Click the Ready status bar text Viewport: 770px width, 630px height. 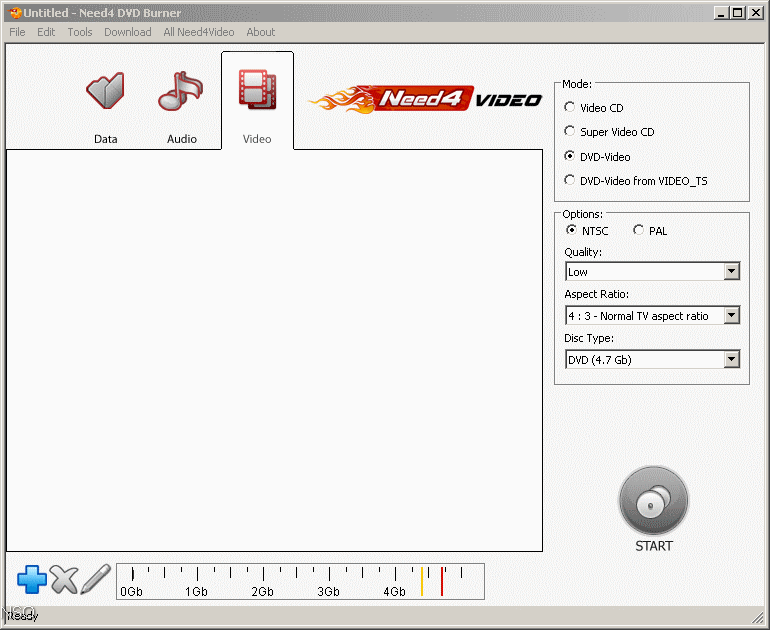point(23,615)
